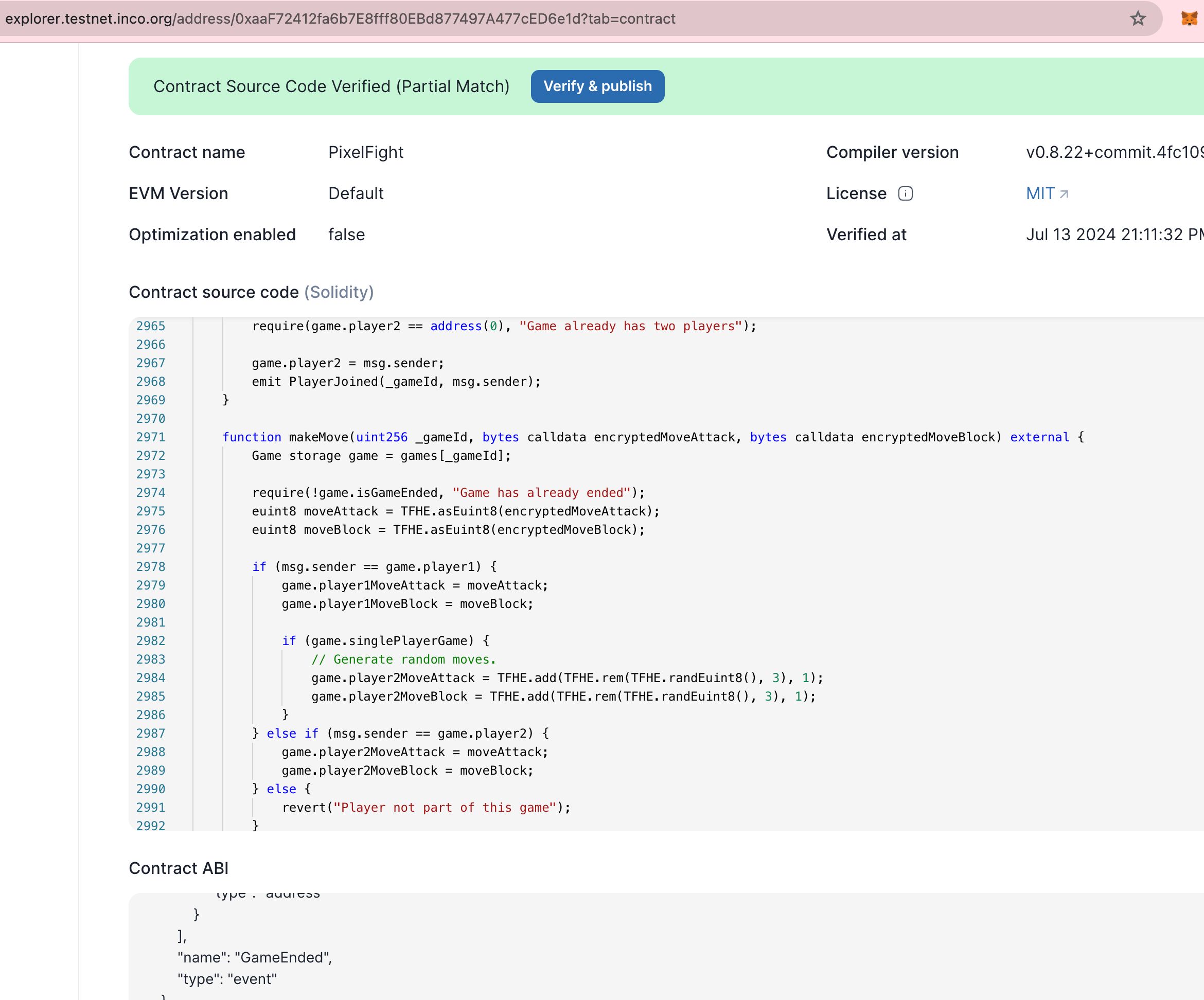Click the Compiler version value
This screenshot has height=1000, width=1204.
click(x=1114, y=152)
